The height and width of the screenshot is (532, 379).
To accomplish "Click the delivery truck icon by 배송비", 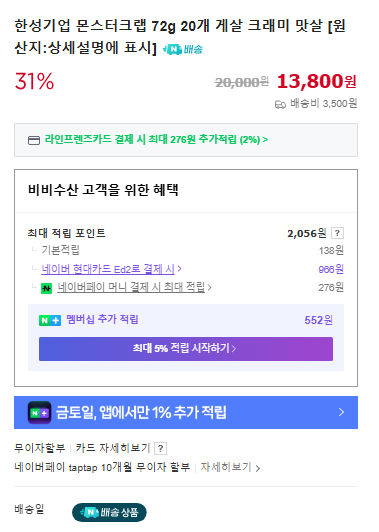I will (x=280, y=104).
